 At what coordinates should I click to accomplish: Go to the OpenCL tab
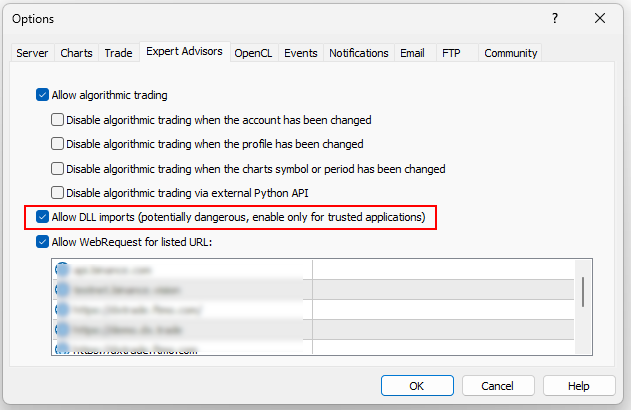pyautogui.click(x=253, y=53)
